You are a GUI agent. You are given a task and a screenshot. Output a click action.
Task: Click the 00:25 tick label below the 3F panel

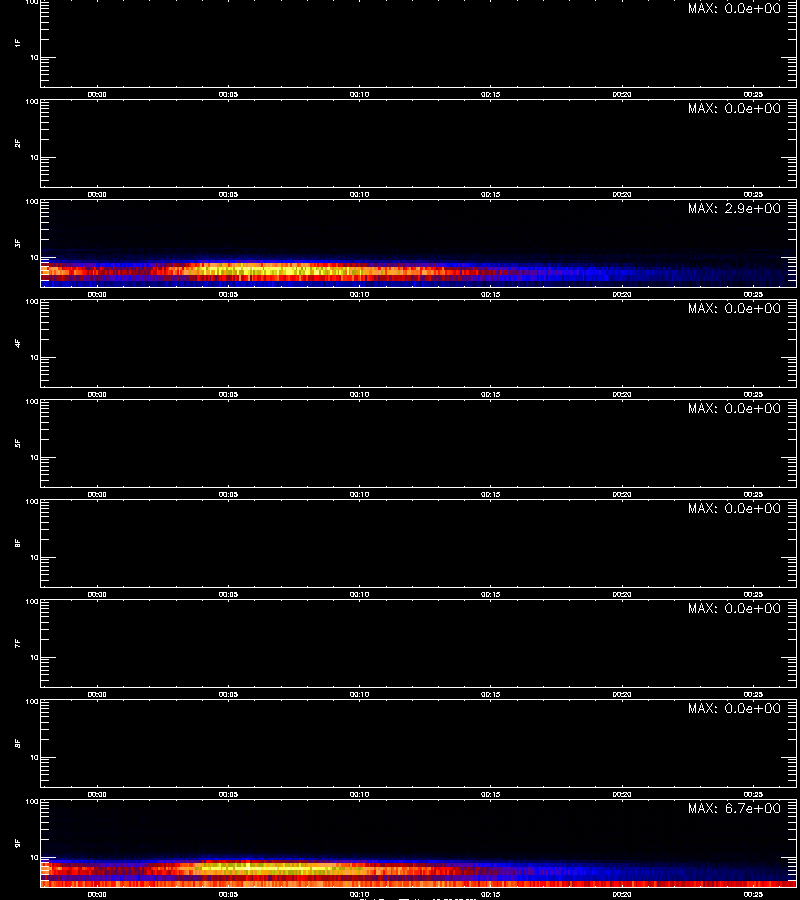click(x=753, y=294)
